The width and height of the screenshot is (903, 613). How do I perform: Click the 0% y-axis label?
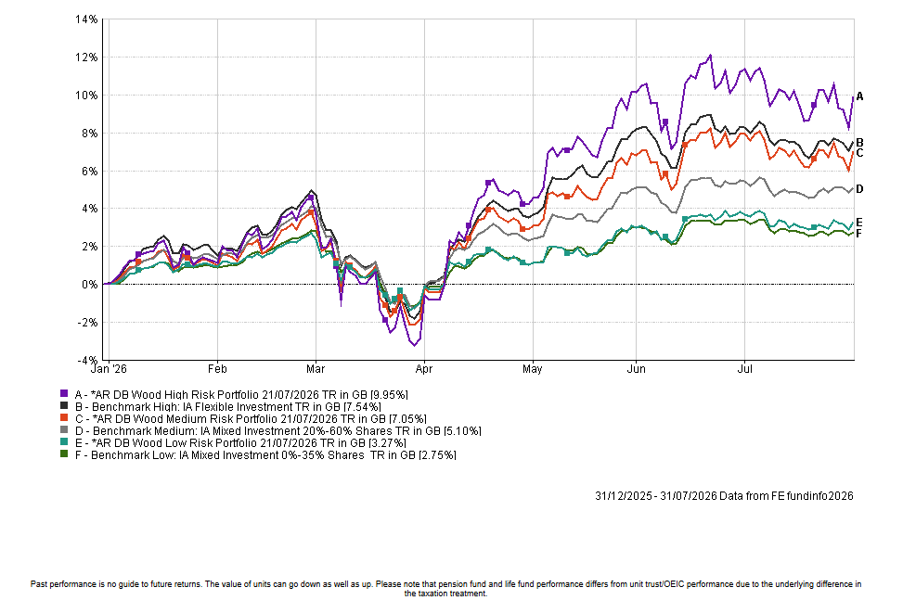click(x=89, y=285)
